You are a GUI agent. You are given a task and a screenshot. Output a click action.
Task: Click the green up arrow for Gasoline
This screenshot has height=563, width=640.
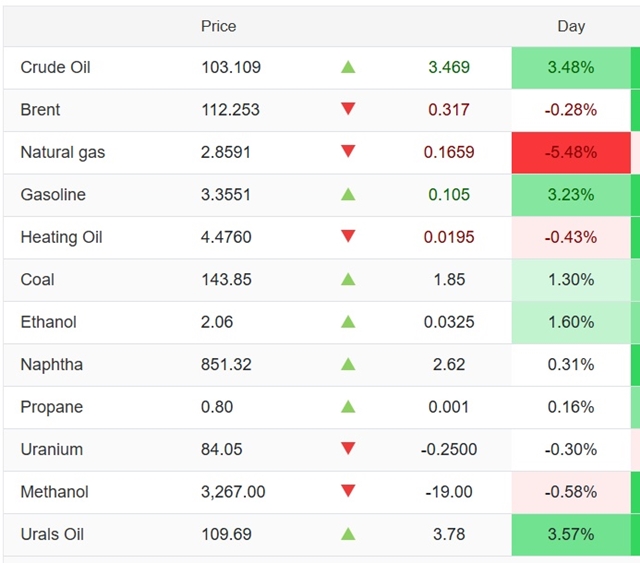[x=348, y=194]
